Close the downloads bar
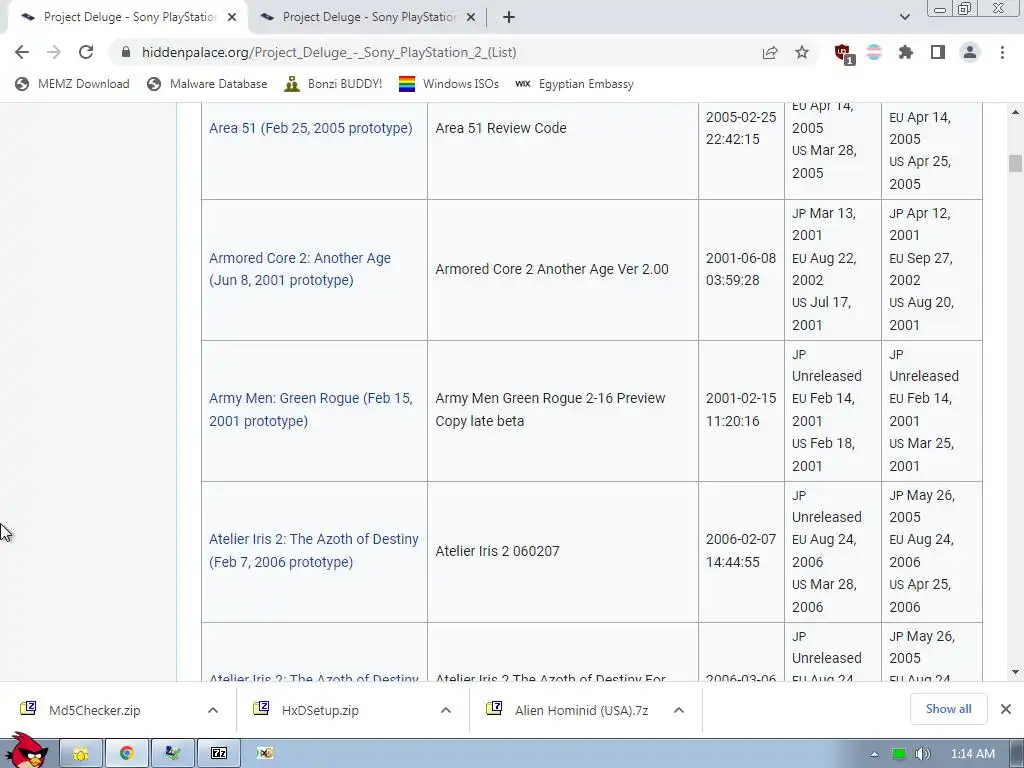 [1006, 709]
